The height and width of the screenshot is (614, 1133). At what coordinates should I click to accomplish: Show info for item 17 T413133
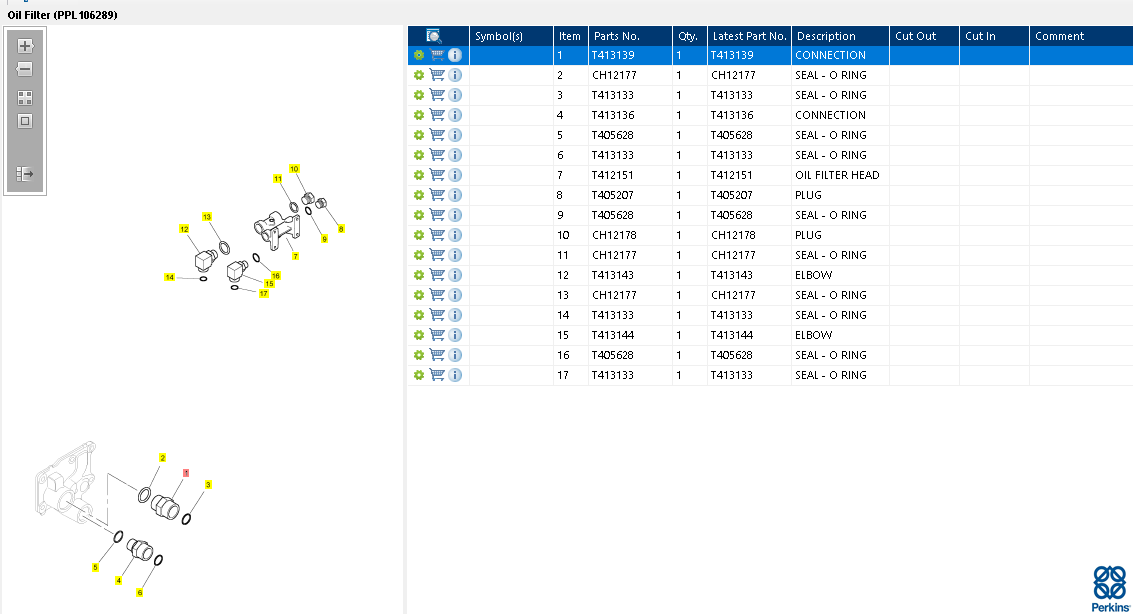pos(455,375)
